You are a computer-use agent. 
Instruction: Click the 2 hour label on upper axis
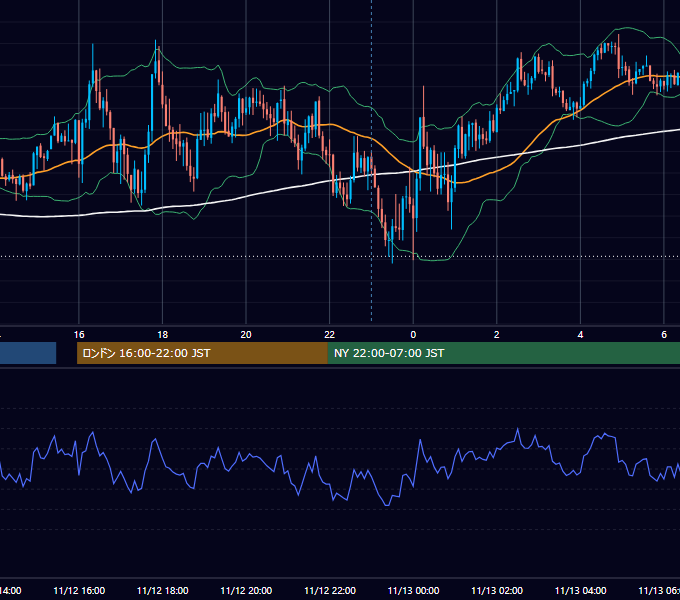(x=497, y=335)
